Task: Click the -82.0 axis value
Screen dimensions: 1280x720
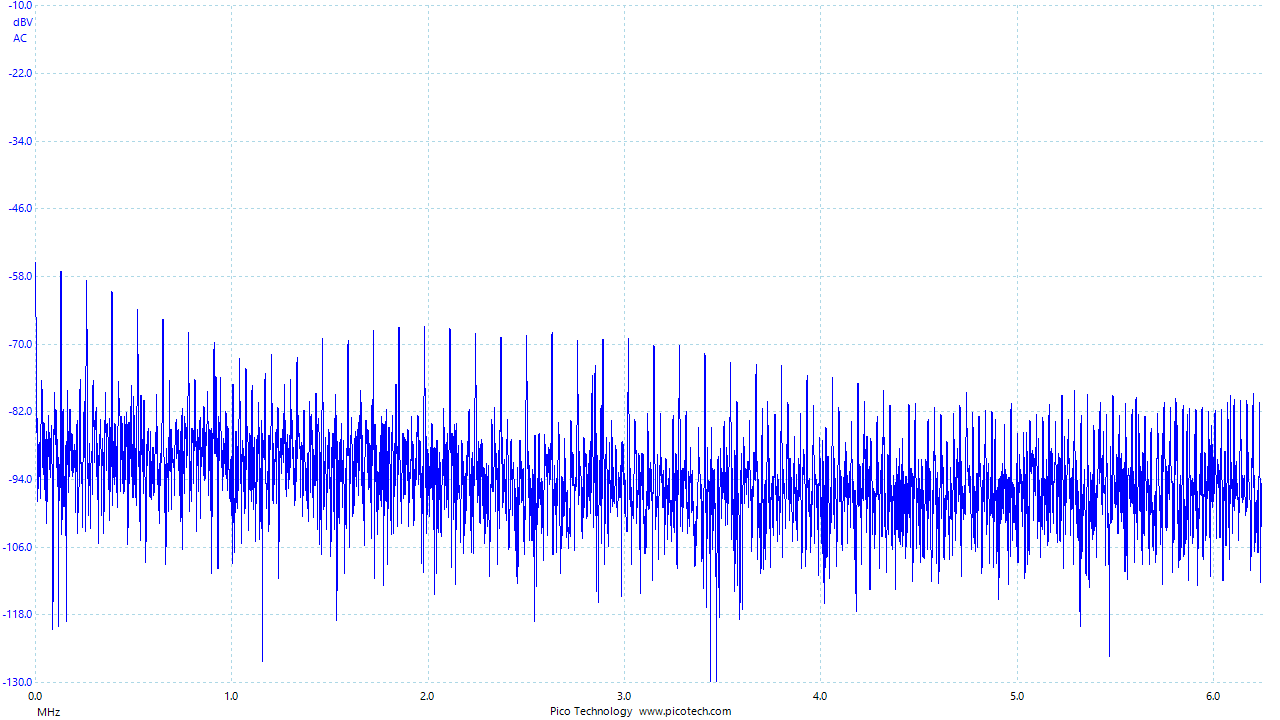Action: point(20,411)
